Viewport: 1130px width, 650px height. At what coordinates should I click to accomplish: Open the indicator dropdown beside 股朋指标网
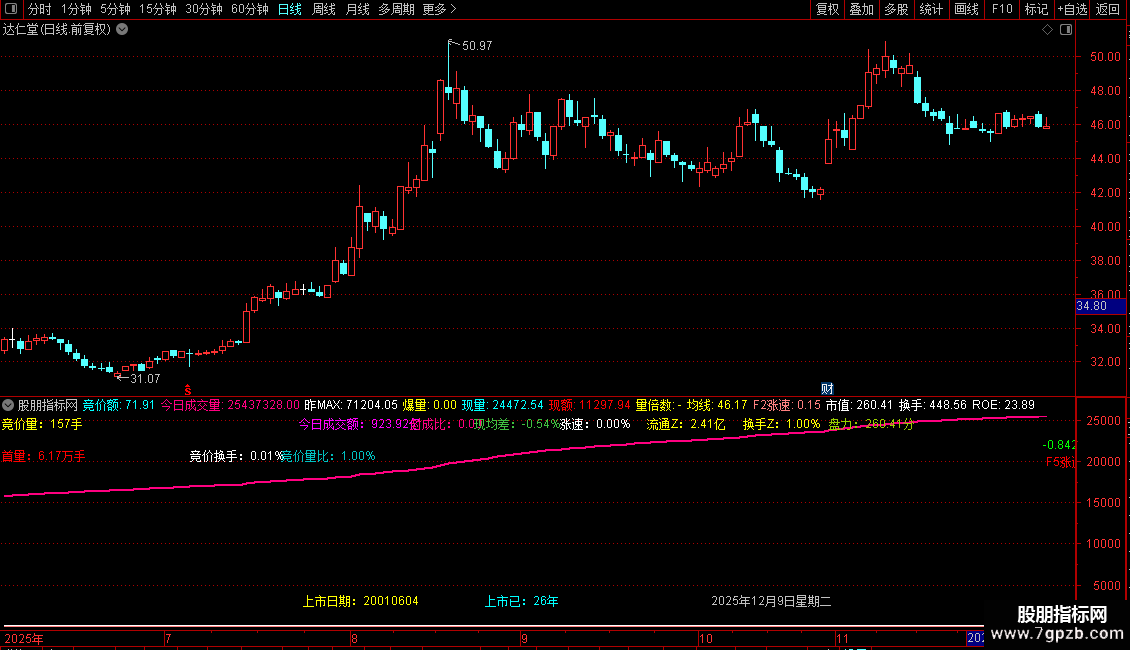(x=8, y=405)
